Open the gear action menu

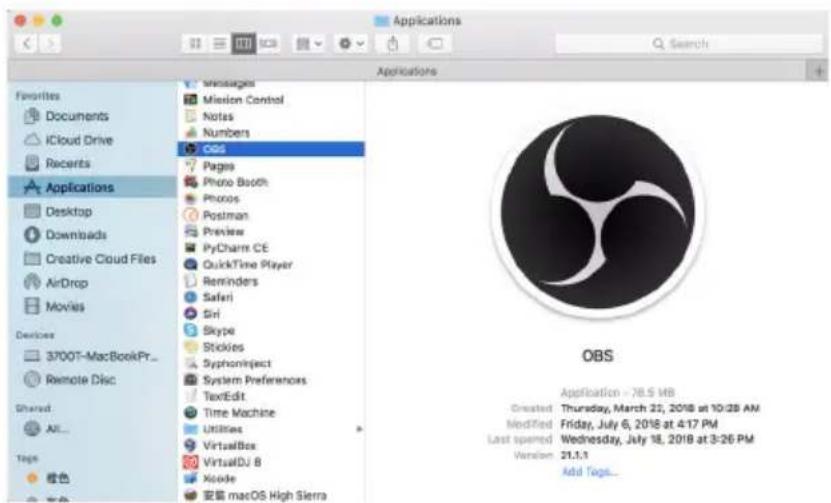[x=351, y=43]
